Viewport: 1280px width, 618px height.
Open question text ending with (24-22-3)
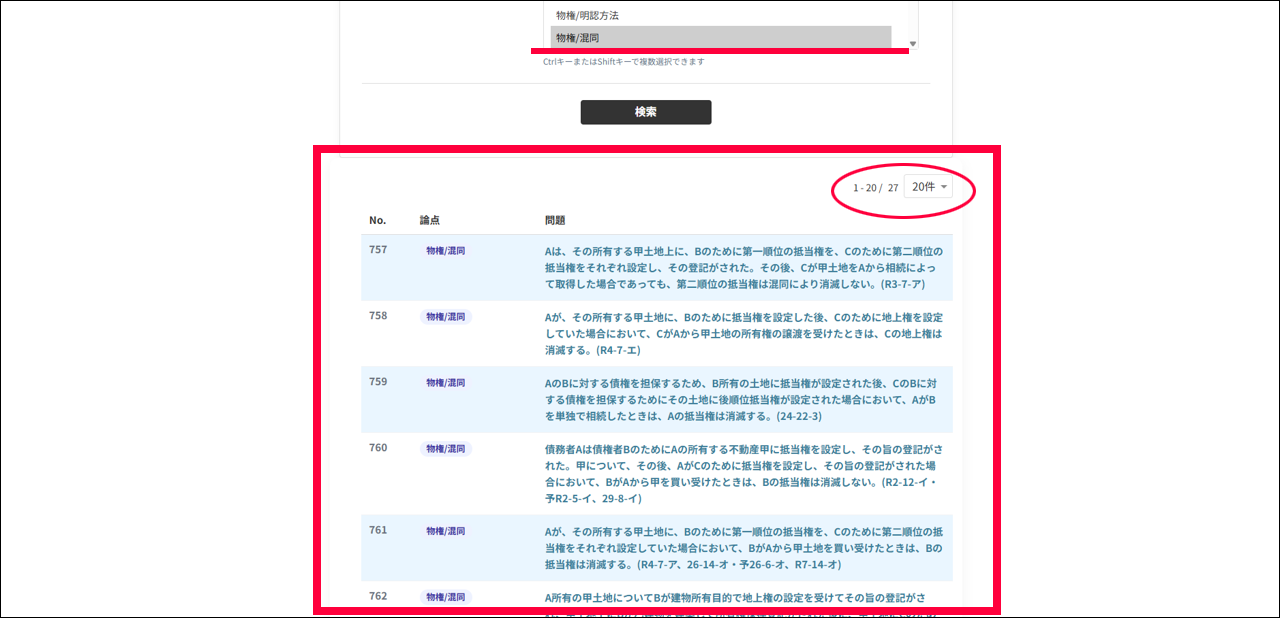tap(743, 399)
